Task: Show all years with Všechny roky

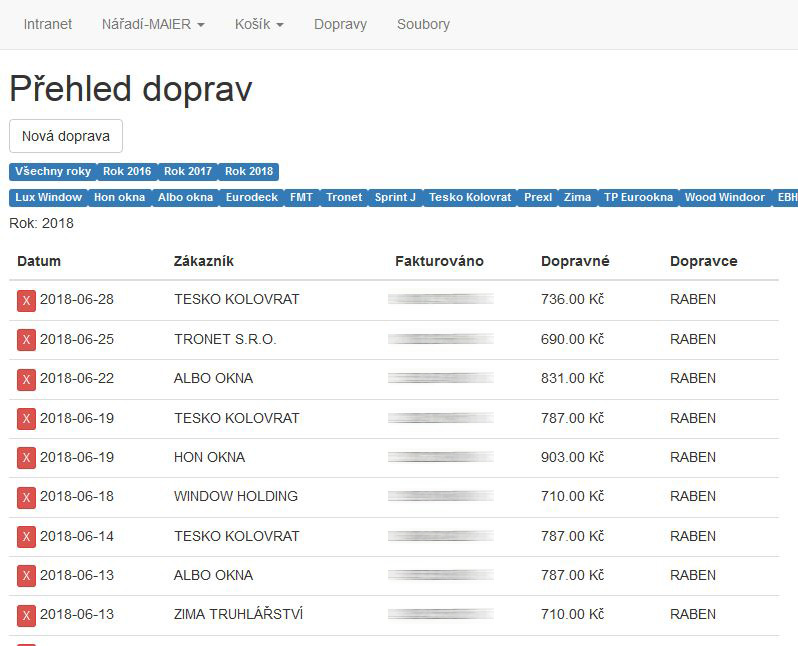Action: point(53,171)
